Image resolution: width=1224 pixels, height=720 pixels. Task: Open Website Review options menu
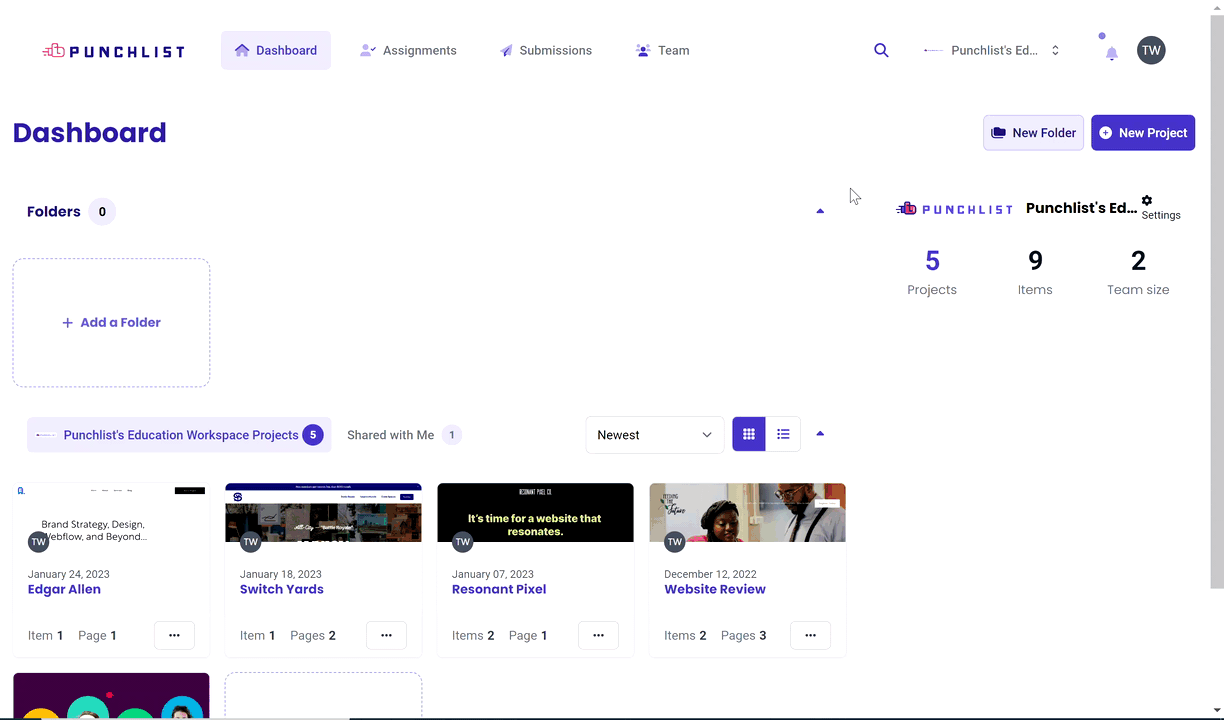coord(810,635)
